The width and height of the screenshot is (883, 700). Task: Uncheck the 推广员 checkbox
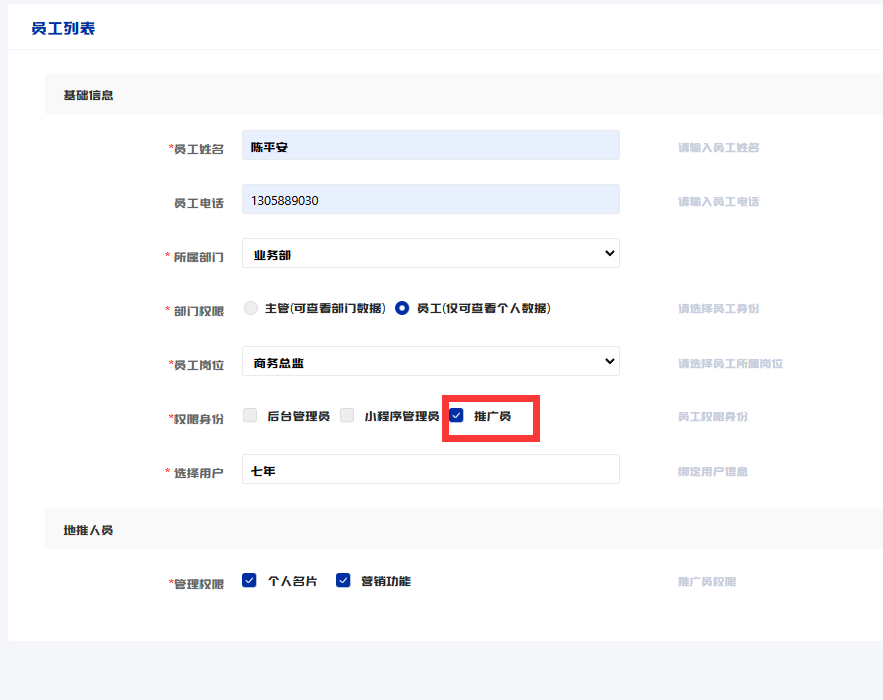(x=457, y=416)
